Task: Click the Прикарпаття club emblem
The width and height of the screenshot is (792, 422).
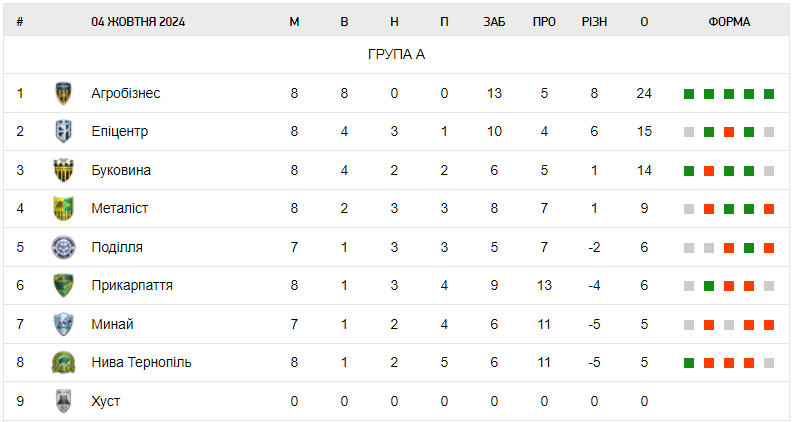Action: [x=63, y=285]
